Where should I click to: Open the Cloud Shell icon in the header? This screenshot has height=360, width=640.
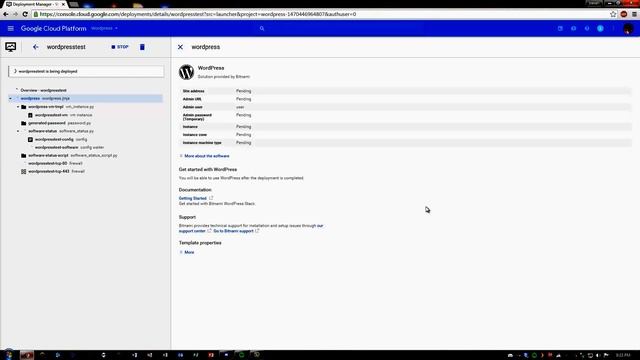coord(560,29)
